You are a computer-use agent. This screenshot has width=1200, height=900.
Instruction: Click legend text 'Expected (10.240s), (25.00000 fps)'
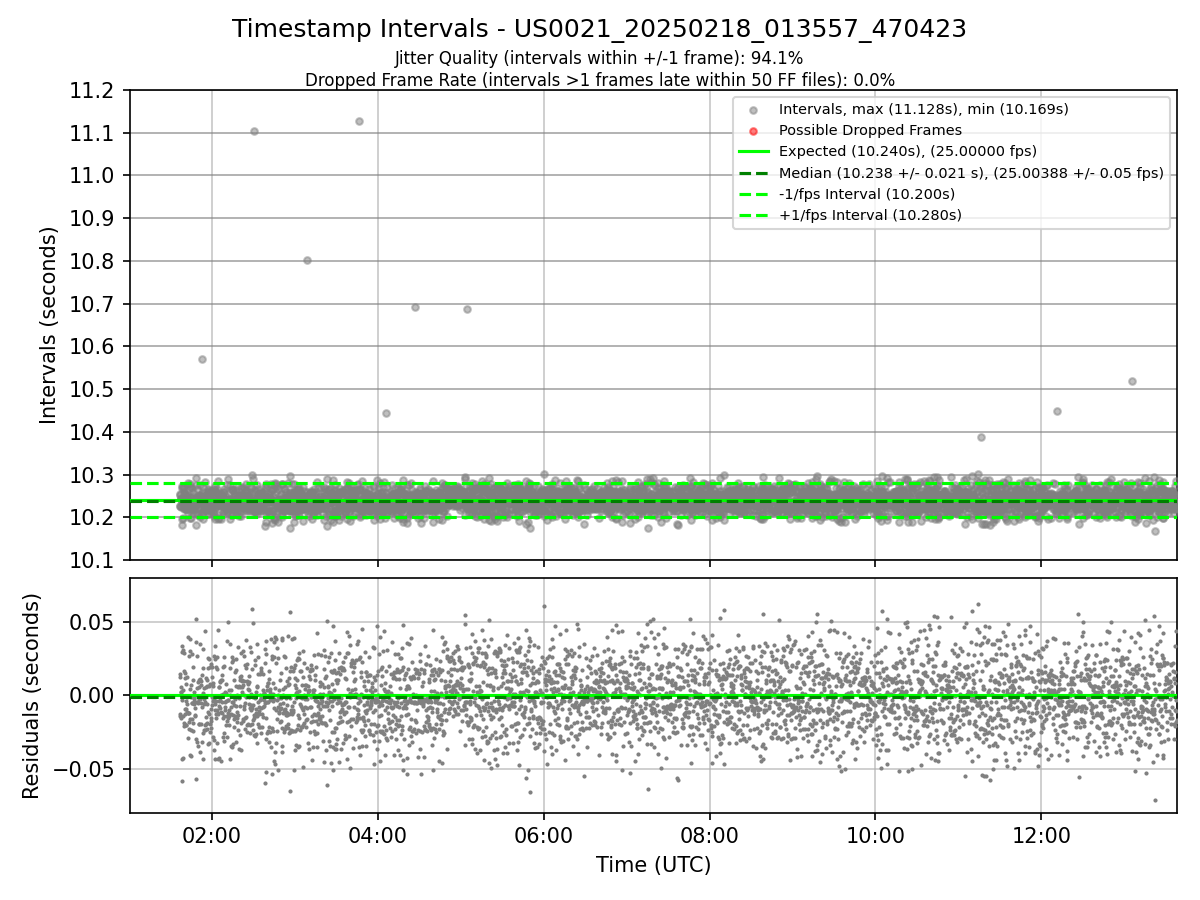(907, 151)
